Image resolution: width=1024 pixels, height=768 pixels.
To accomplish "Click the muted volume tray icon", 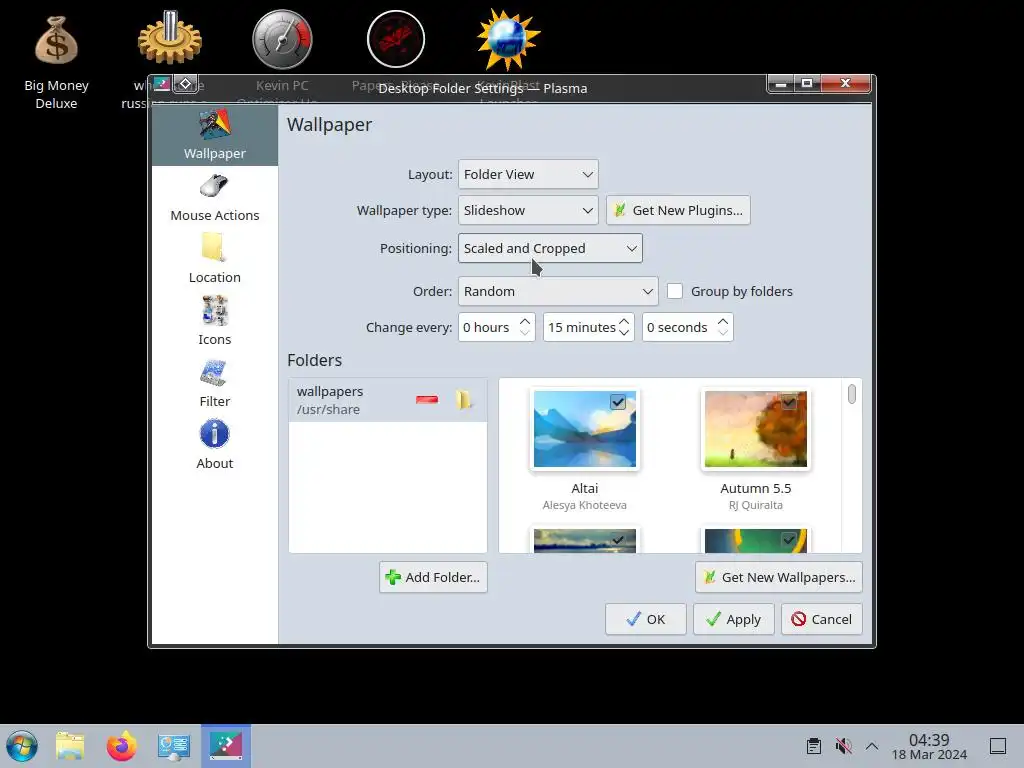I will pos(843,746).
